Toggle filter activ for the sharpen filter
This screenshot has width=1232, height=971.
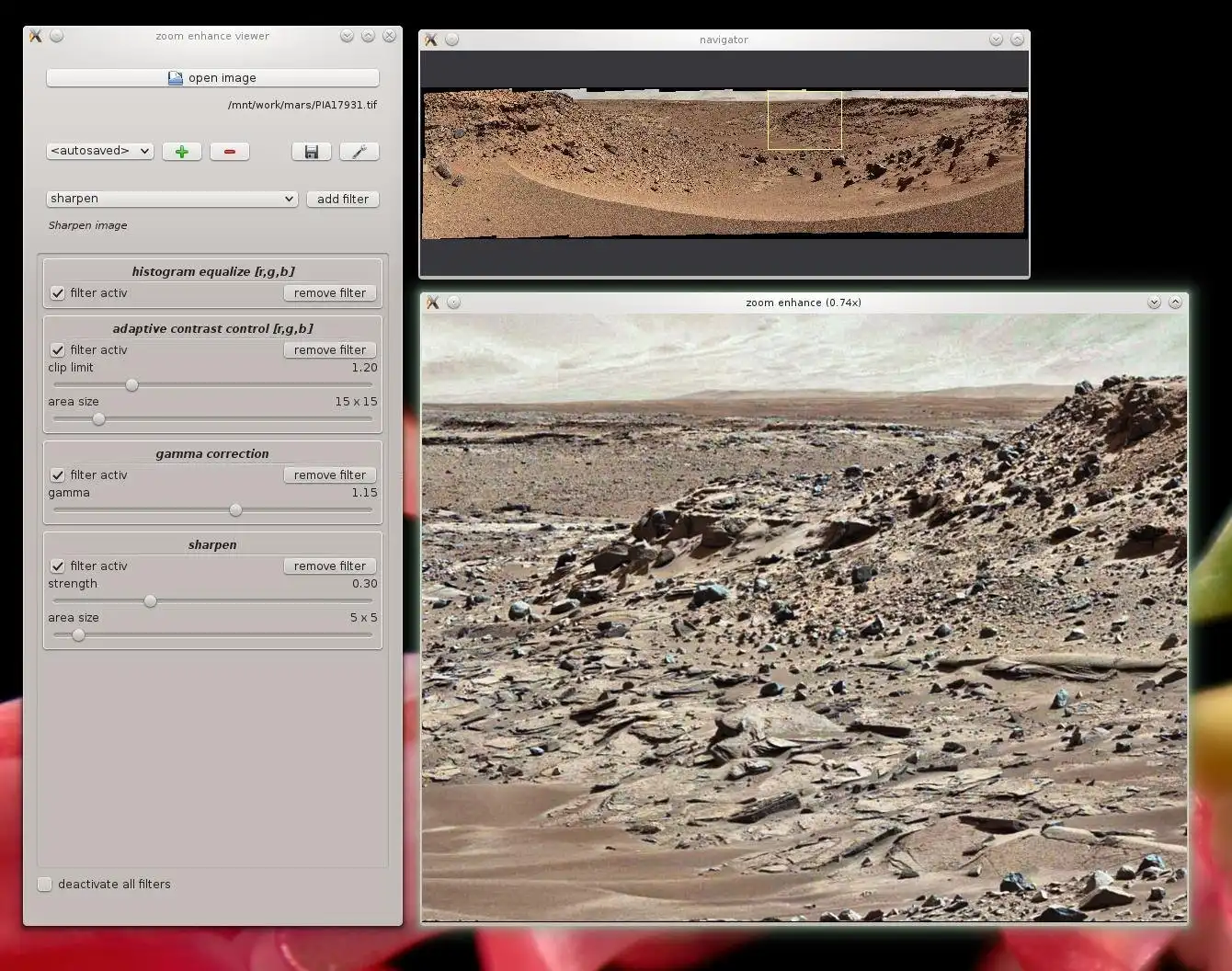pyautogui.click(x=58, y=566)
